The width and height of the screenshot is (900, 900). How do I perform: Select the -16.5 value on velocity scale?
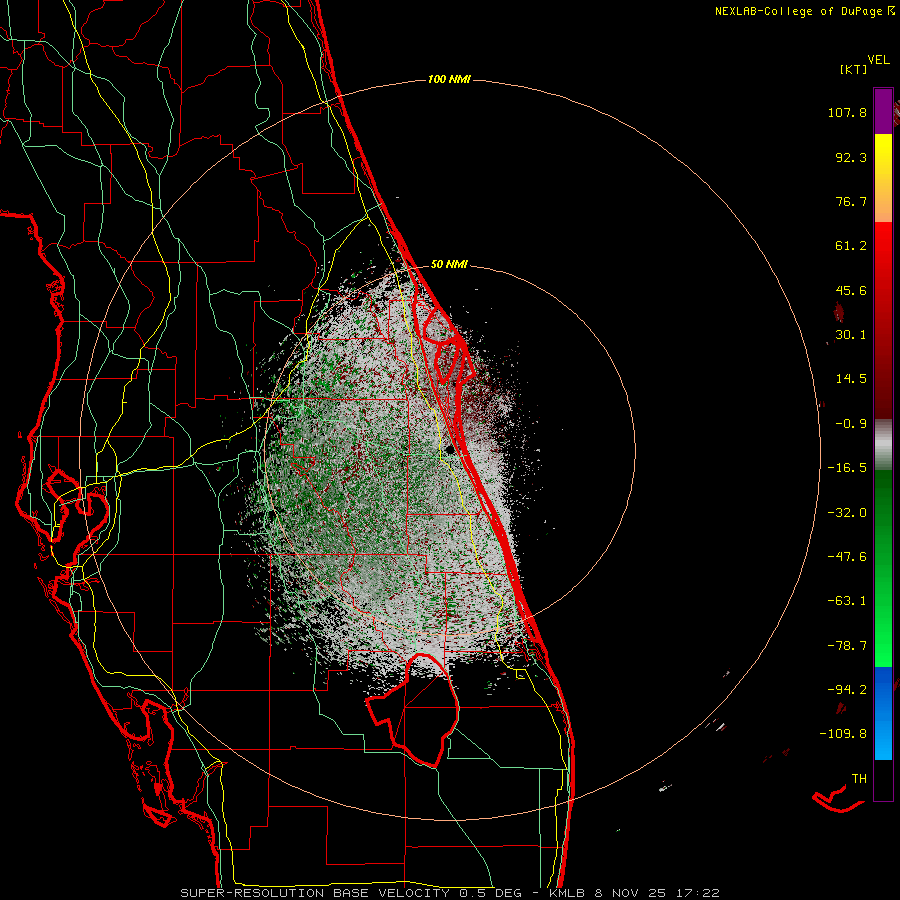click(847, 468)
